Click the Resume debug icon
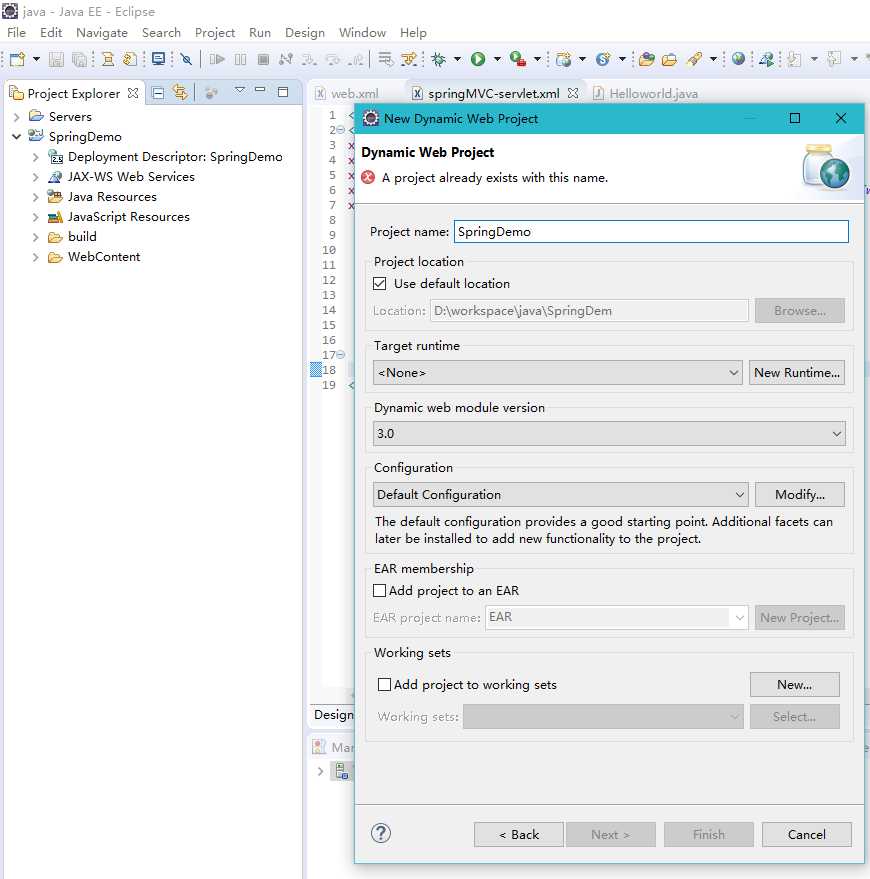The image size is (870, 879). pyautogui.click(x=217, y=59)
